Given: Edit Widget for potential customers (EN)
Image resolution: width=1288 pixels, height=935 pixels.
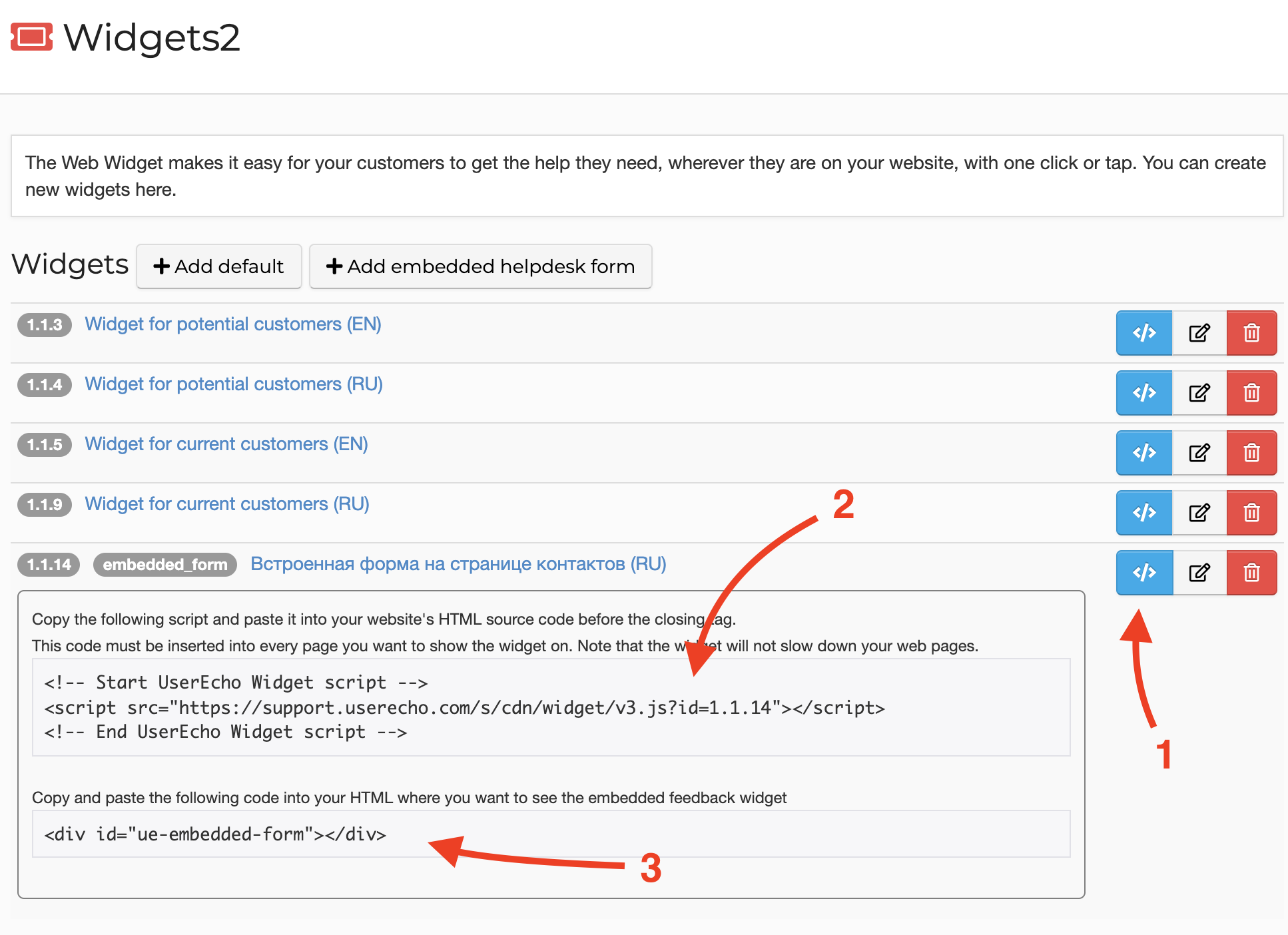Looking at the screenshot, I should [1199, 332].
